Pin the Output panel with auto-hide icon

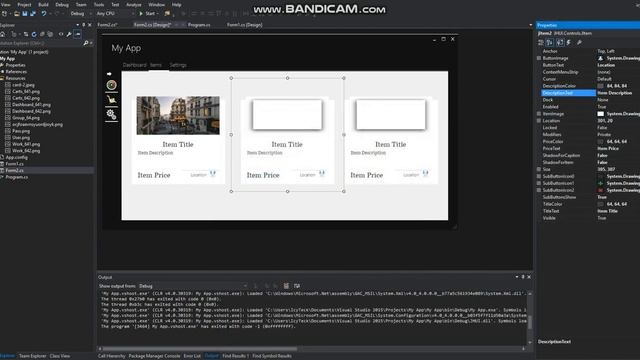coord(523,277)
